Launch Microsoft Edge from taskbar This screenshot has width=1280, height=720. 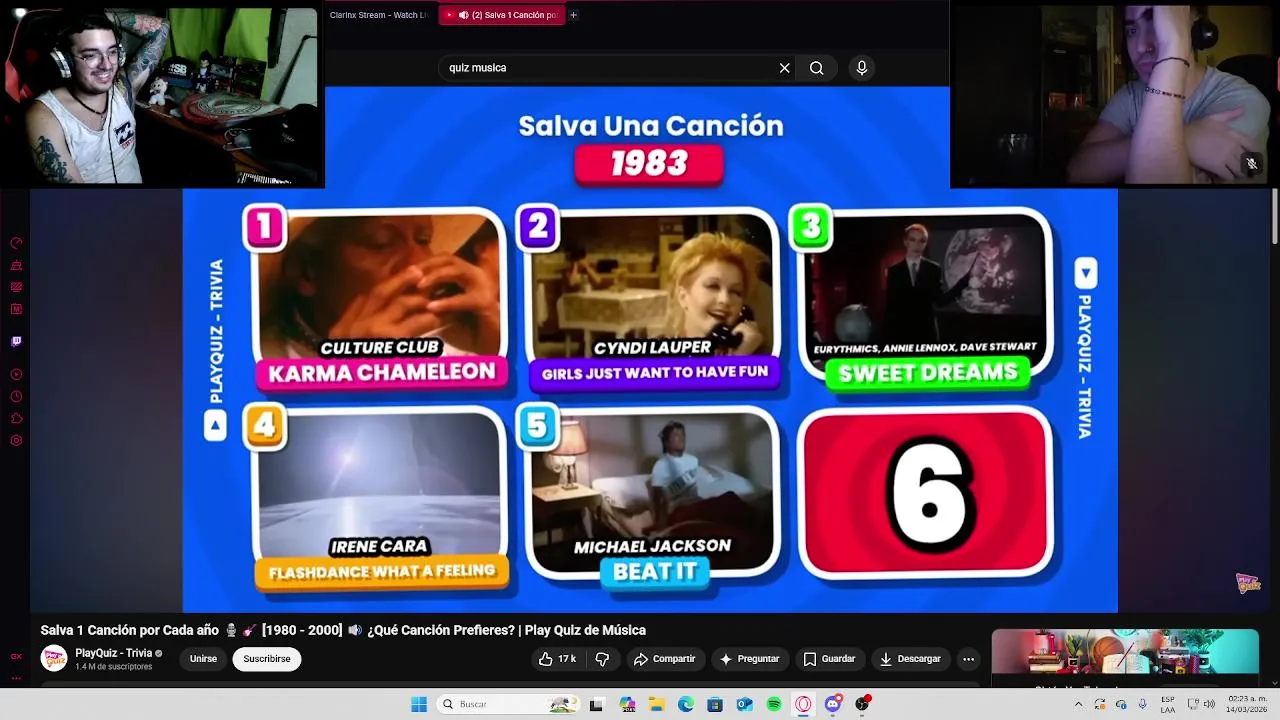[686, 704]
